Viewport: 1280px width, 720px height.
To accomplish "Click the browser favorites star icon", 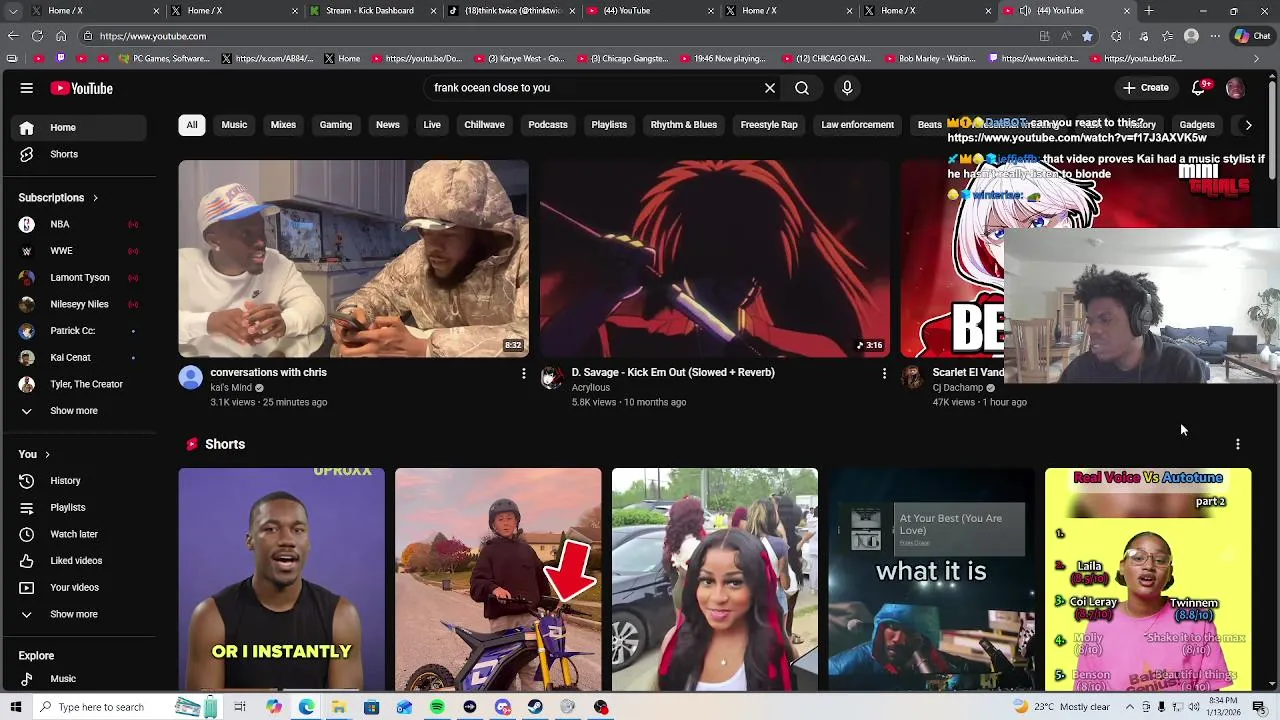I will [x=1087, y=36].
